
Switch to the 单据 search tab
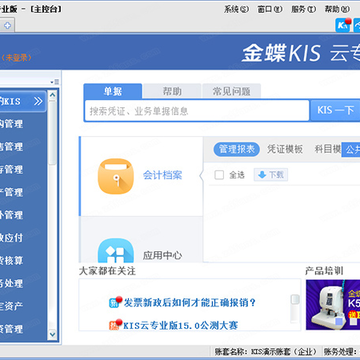click(x=113, y=91)
